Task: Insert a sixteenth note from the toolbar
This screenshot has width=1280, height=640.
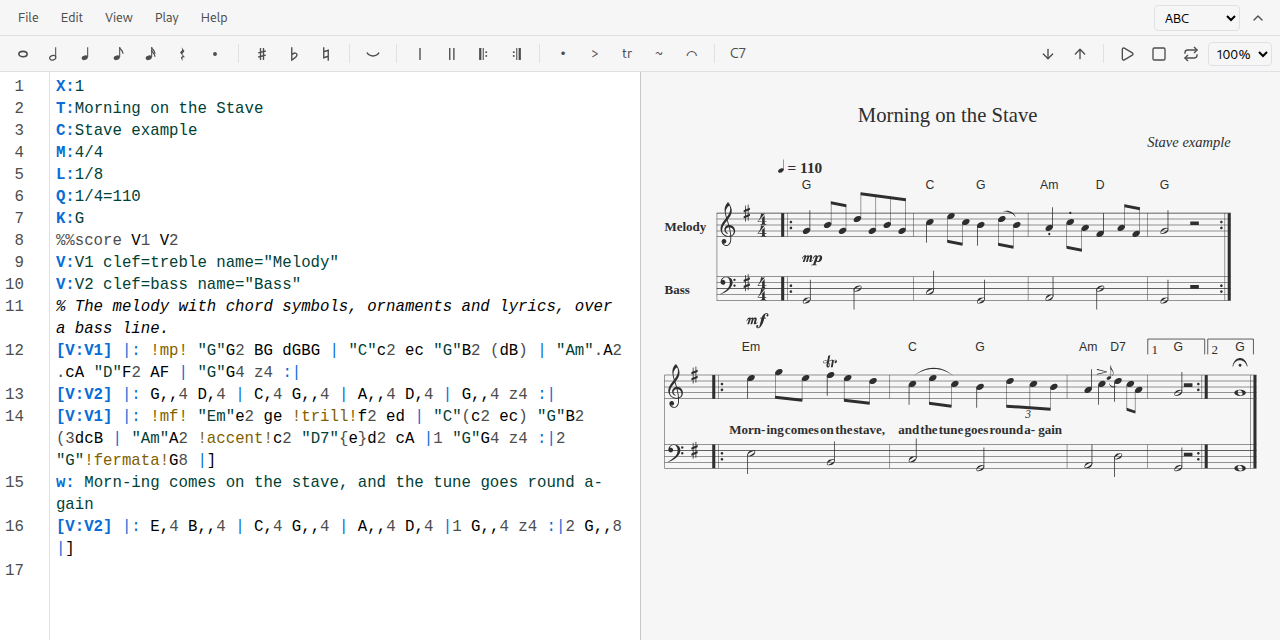Action: pyautogui.click(x=150, y=54)
